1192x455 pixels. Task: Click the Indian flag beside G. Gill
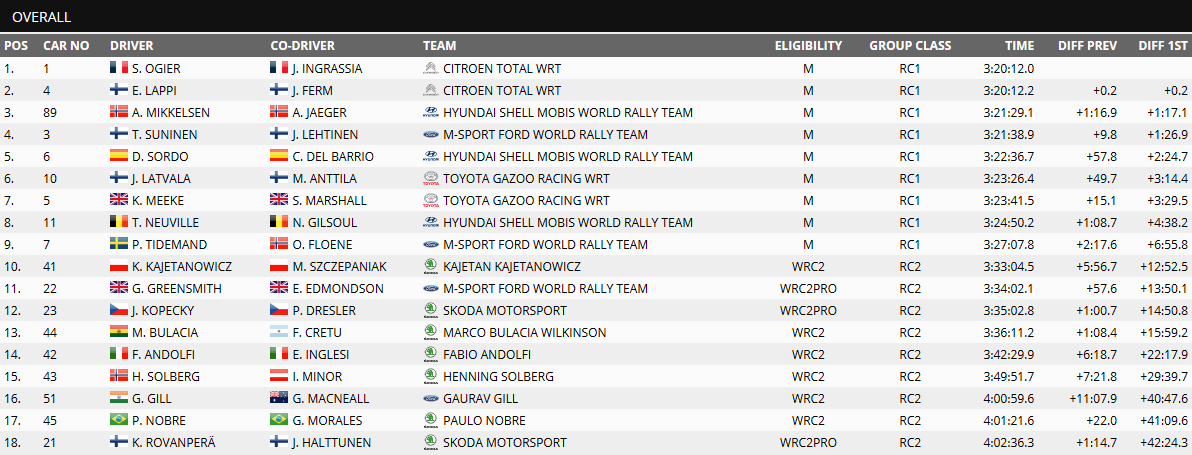118,399
